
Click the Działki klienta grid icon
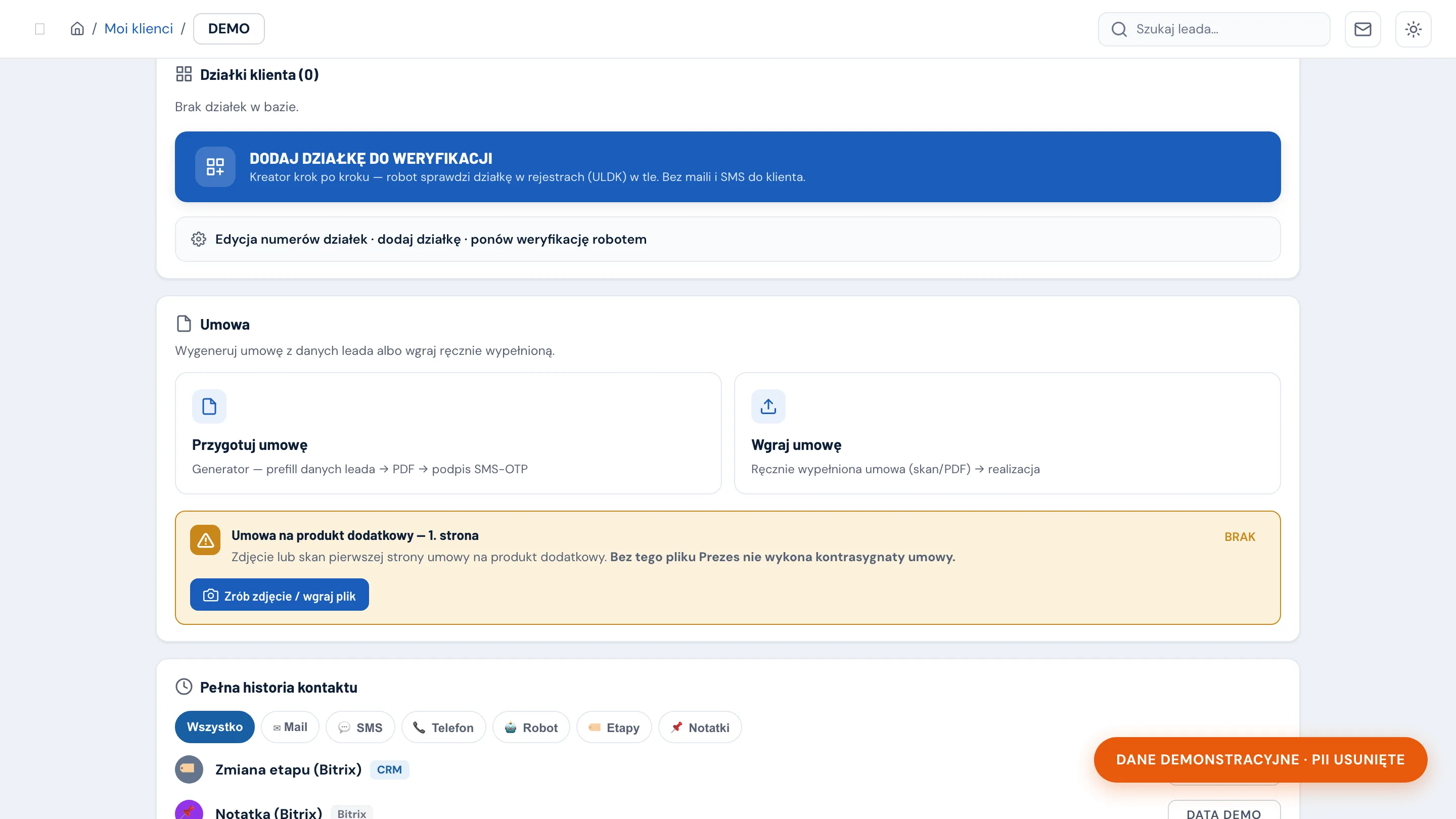point(184,74)
